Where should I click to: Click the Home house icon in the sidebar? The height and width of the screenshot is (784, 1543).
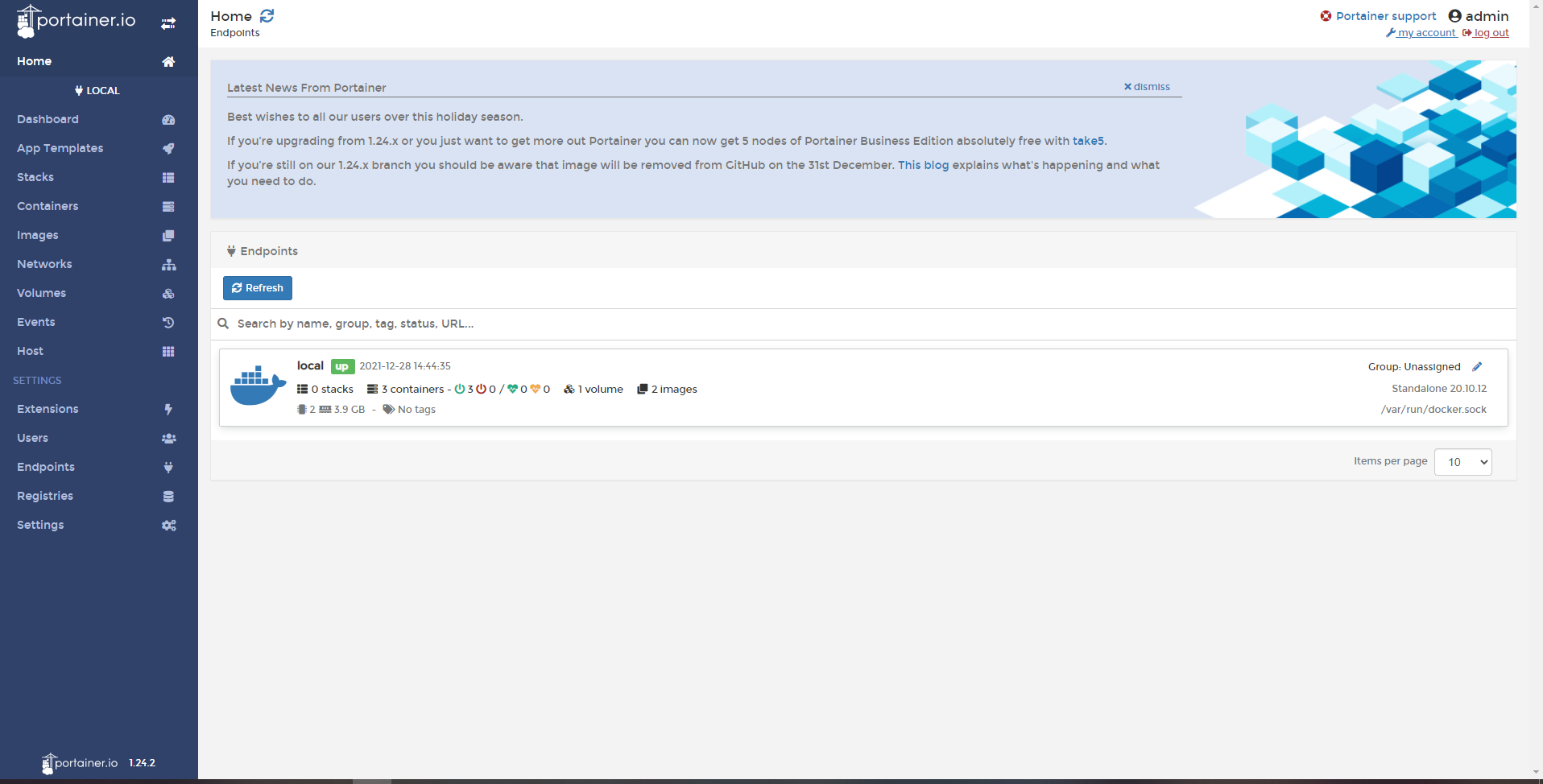(x=168, y=62)
